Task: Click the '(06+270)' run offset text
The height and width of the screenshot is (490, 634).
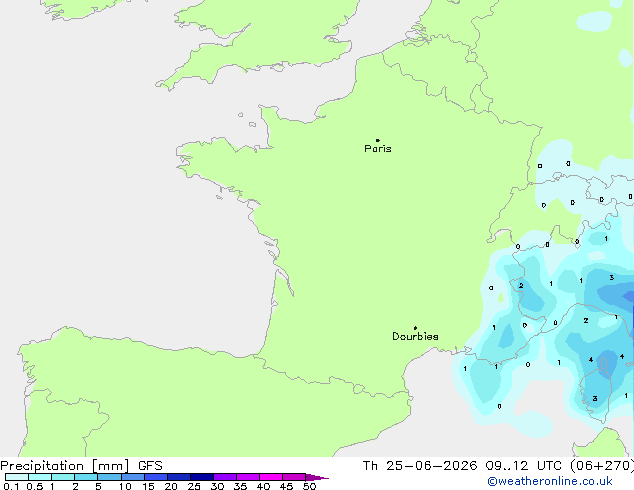Action: 602,466
